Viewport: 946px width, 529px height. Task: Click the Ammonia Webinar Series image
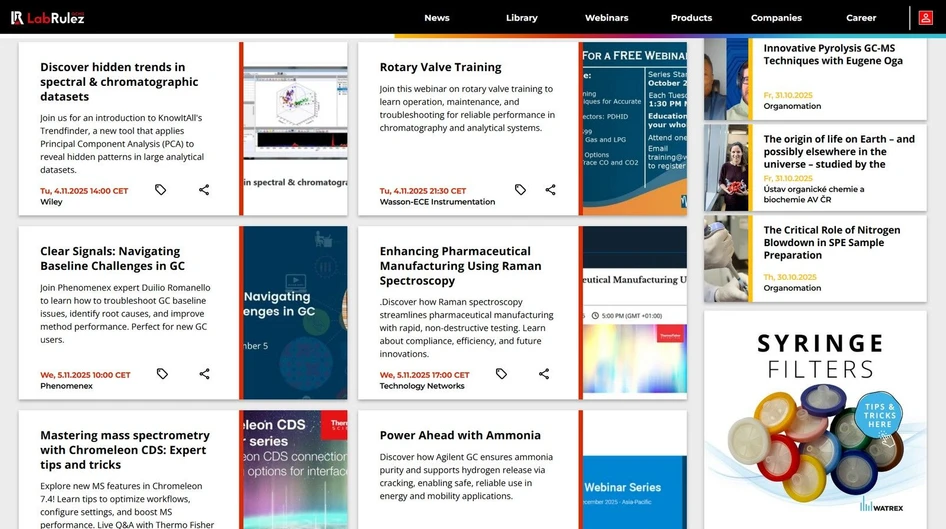tap(635, 470)
